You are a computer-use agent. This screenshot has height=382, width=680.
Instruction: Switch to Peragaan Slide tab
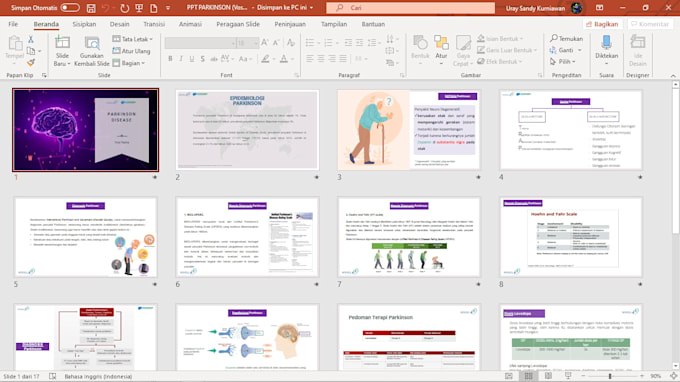tap(238, 24)
